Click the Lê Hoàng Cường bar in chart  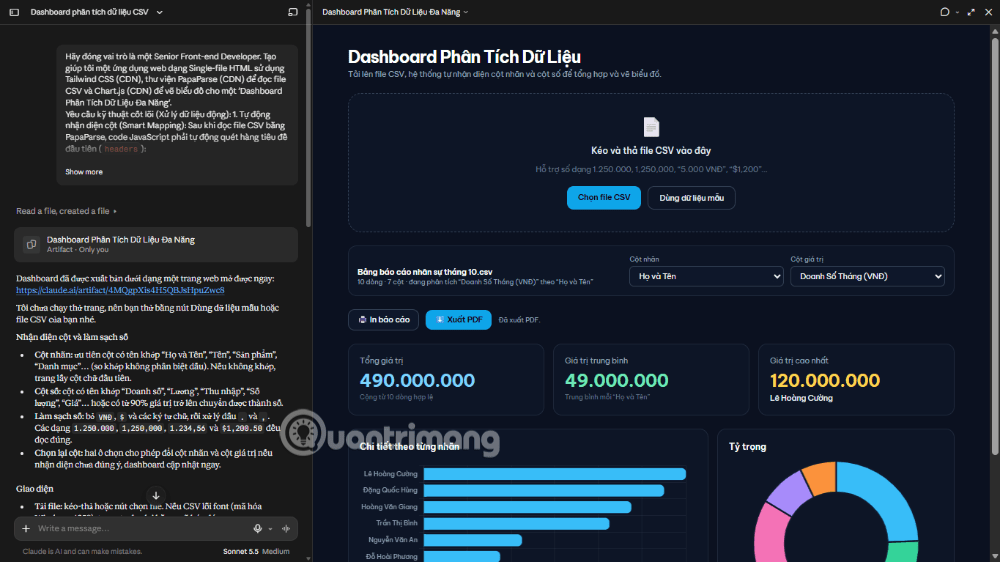tap(555, 474)
